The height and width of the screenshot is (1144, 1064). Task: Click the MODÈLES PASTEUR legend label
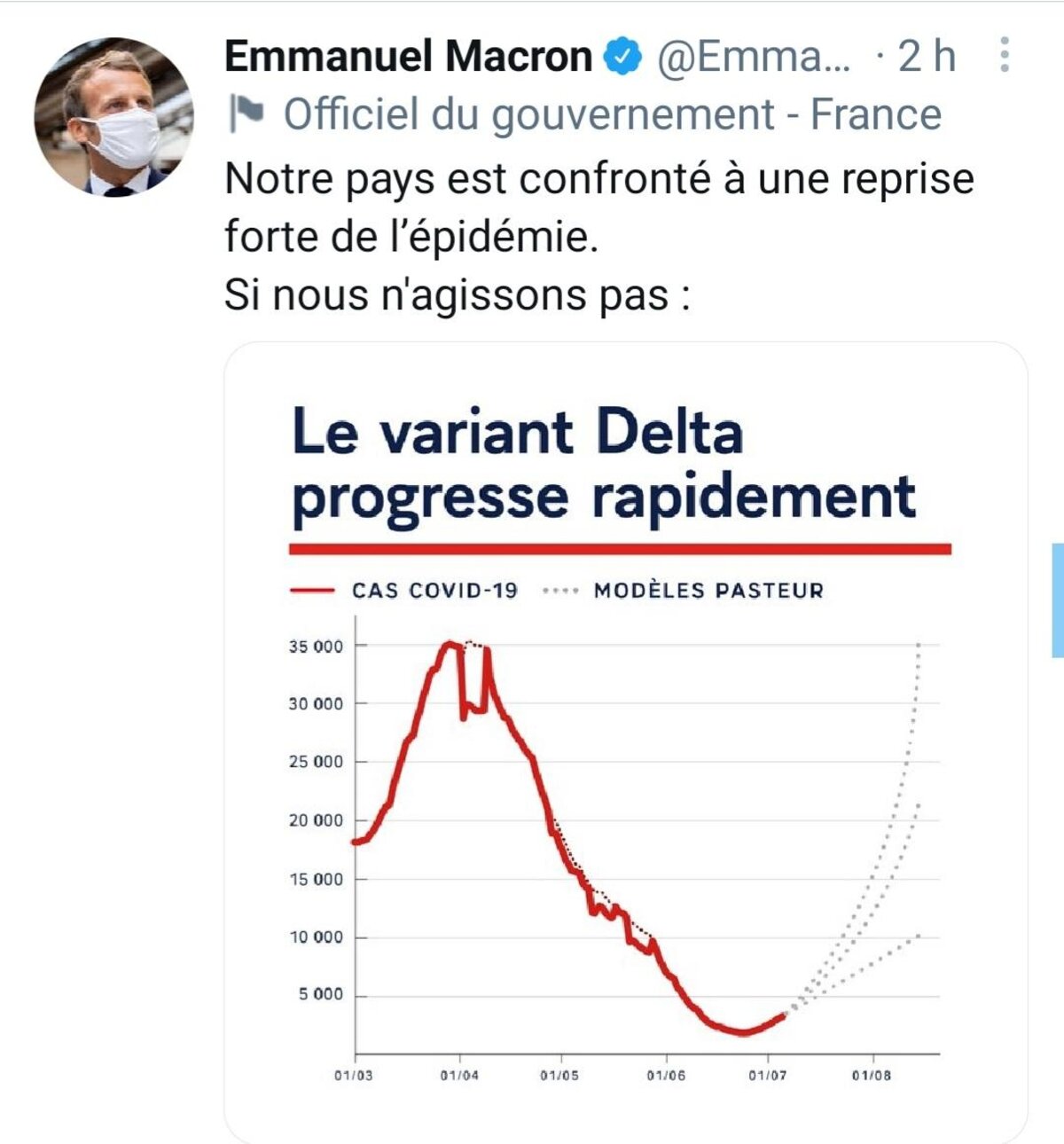708,590
